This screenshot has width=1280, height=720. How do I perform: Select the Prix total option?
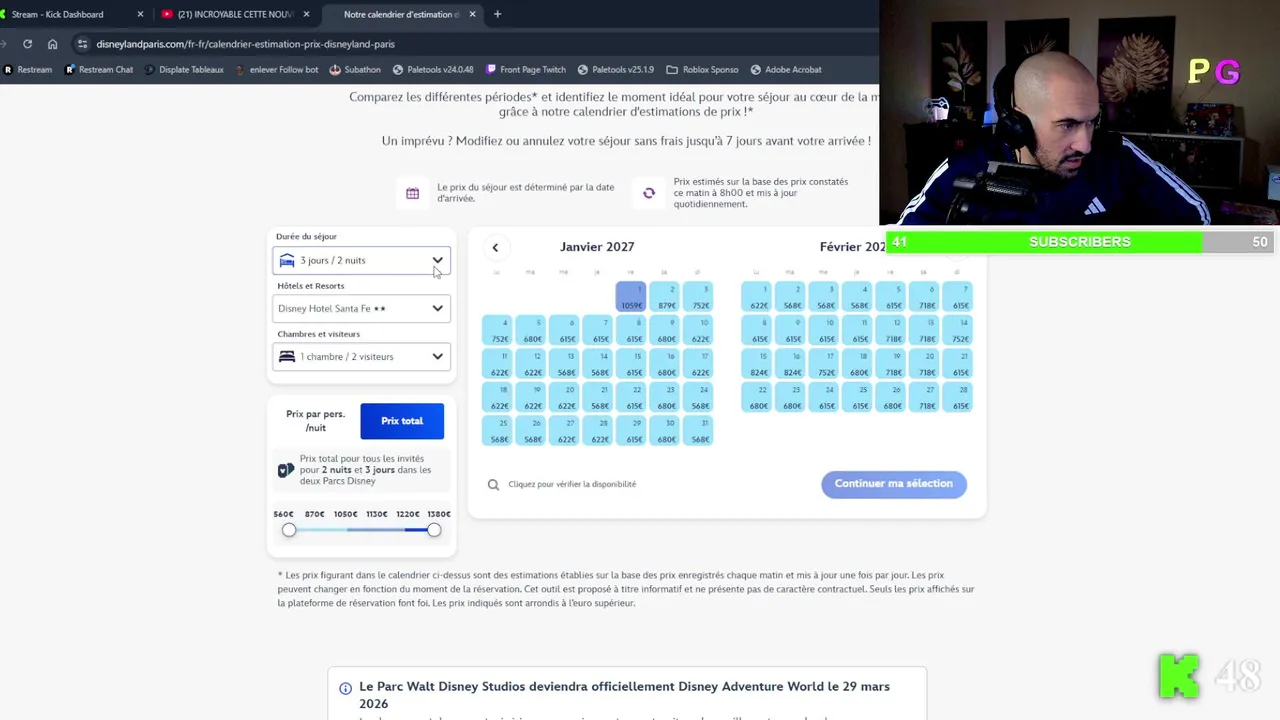click(402, 421)
